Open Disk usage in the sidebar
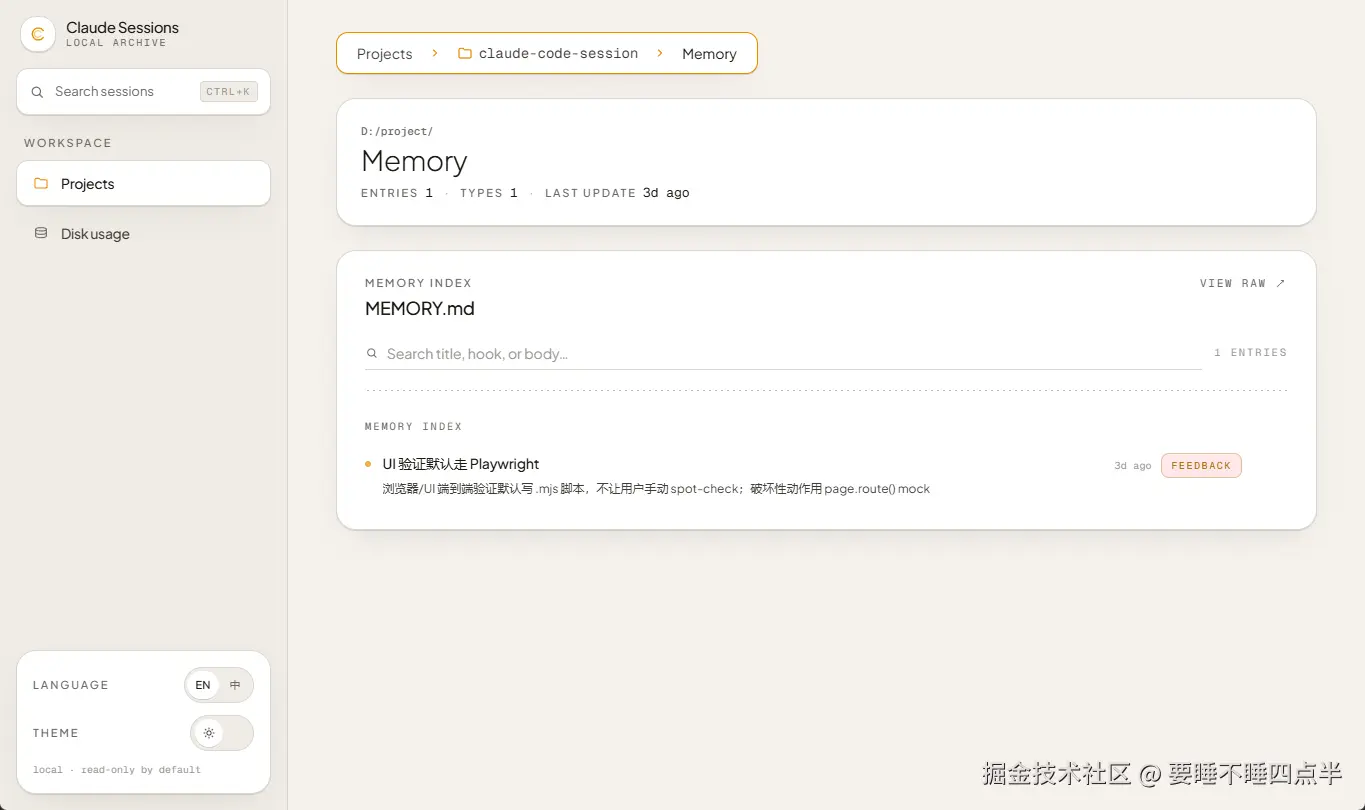 (143, 234)
